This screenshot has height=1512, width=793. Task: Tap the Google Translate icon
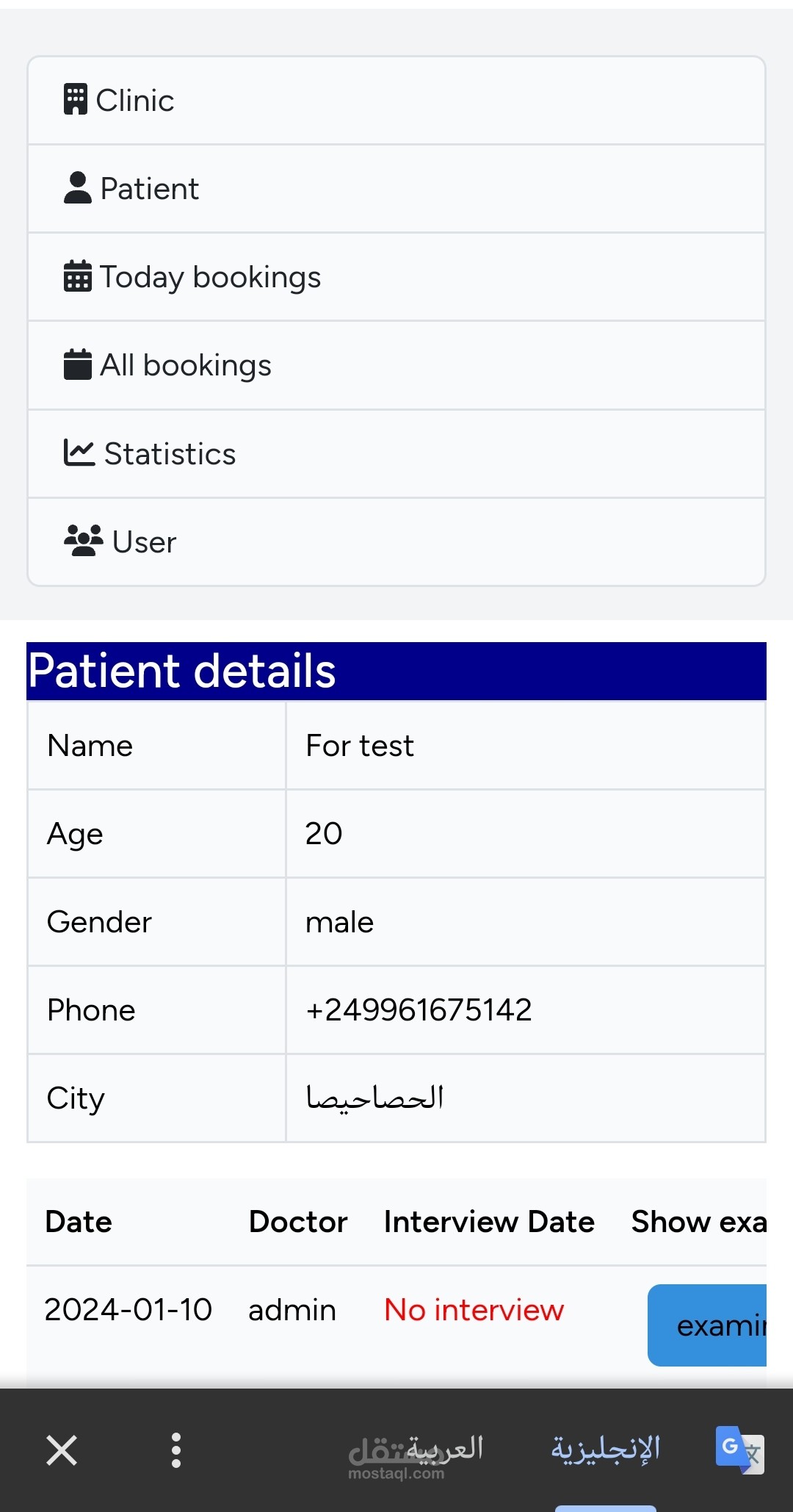pyautogui.click(x=739, y=1450)
